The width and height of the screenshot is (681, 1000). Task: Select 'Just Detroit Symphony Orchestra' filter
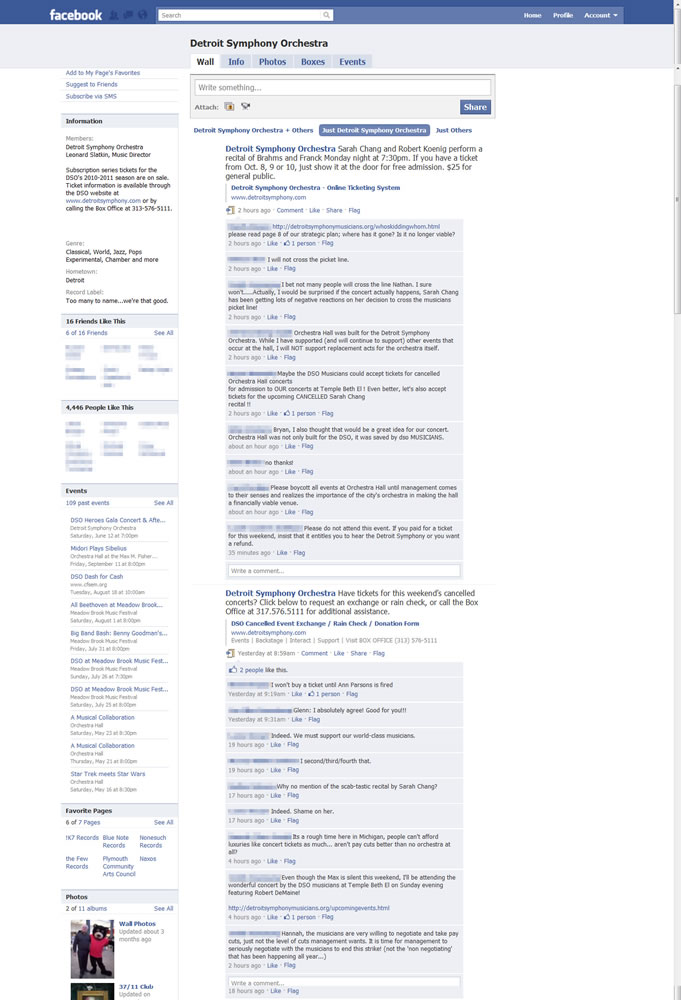(374, 130)
